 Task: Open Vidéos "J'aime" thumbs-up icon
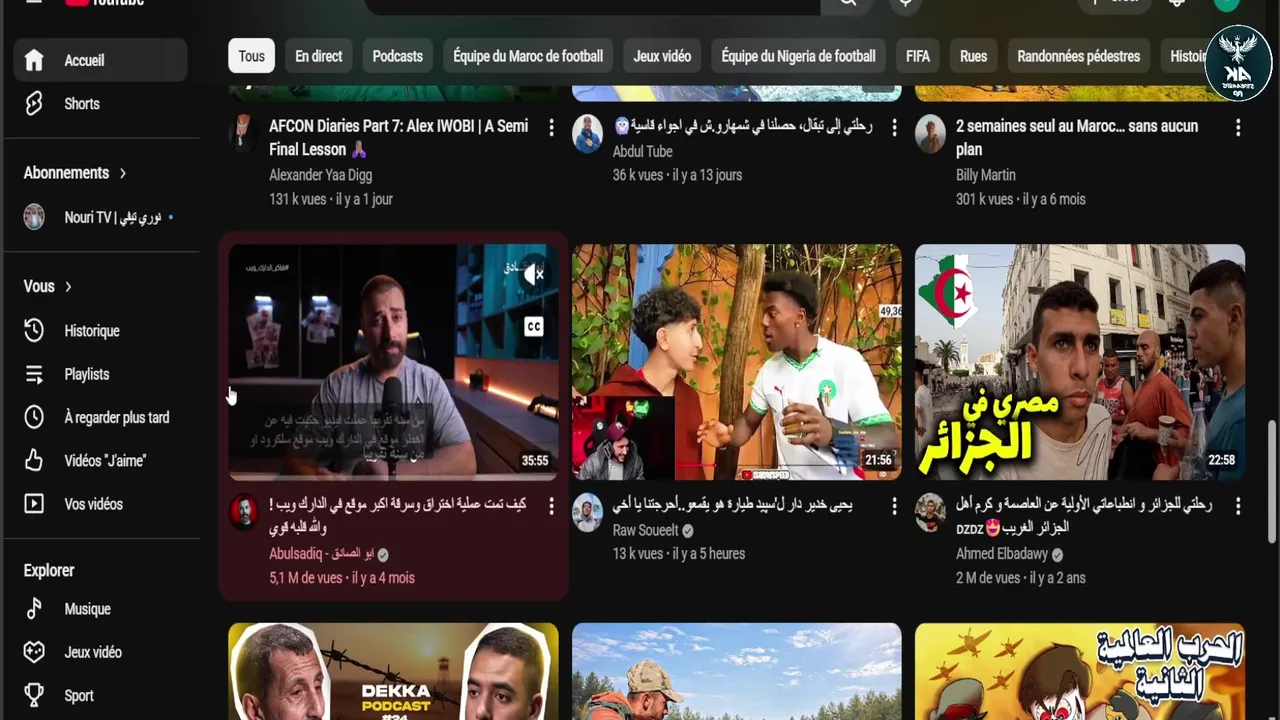click(x=34, y=460)
